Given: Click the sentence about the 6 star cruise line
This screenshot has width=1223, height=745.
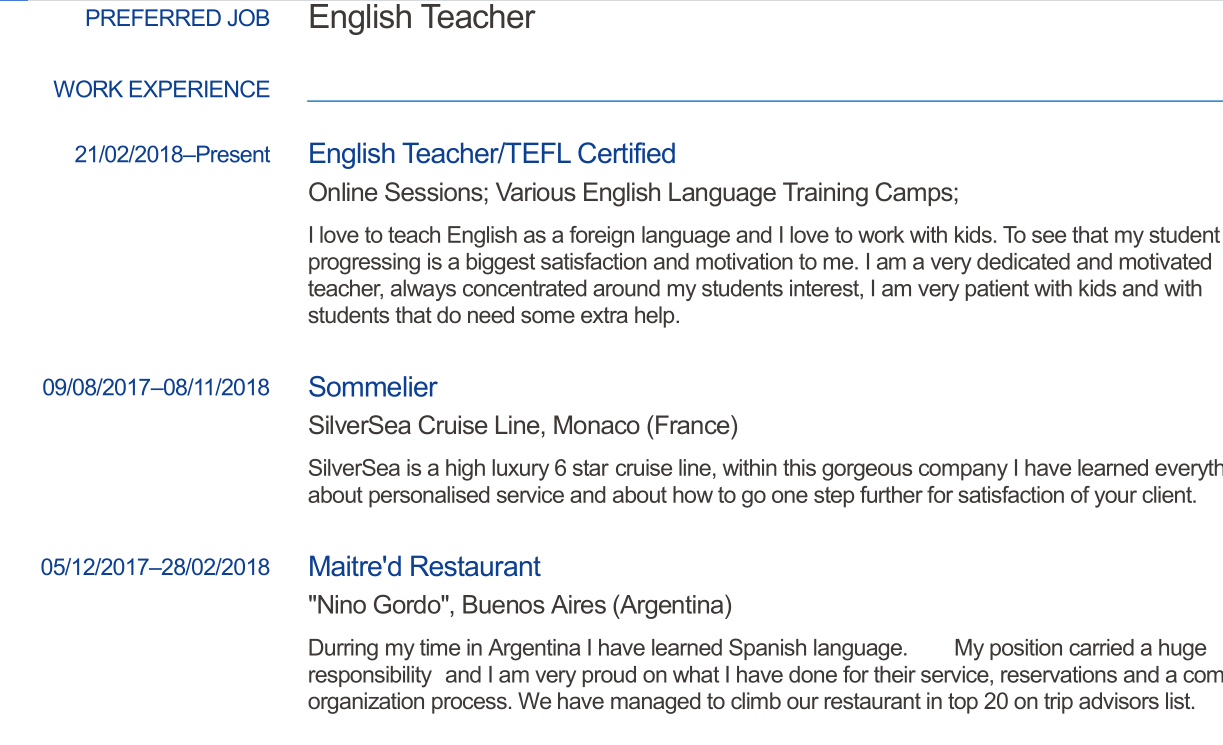Looking at the screenshot, I should click(x=764, y=468).
